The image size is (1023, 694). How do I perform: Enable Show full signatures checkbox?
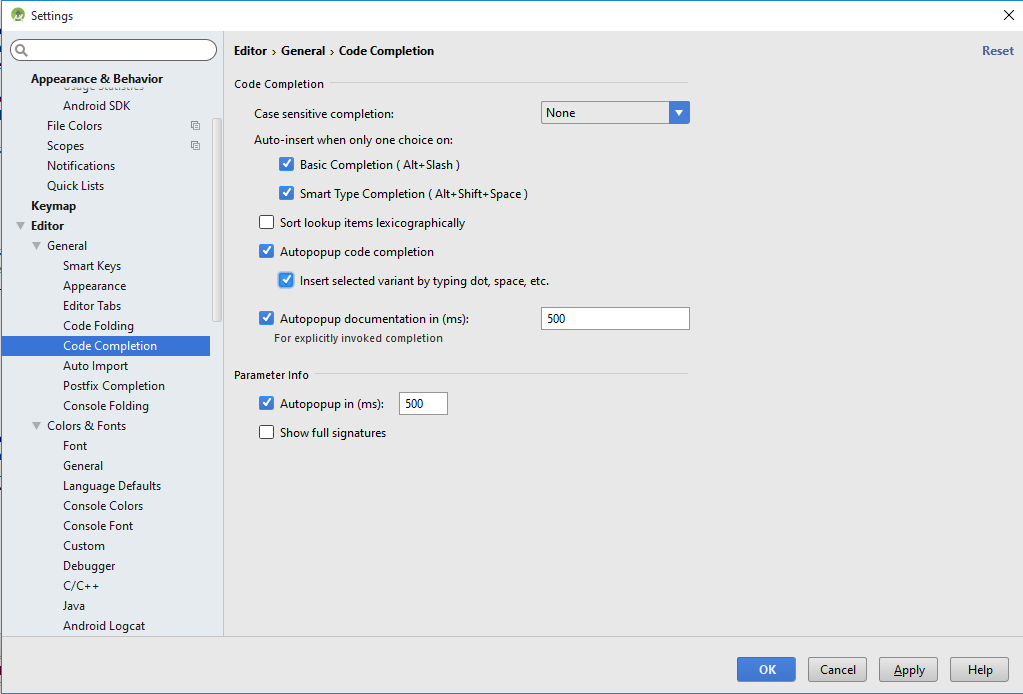click(x=266, y=432)
